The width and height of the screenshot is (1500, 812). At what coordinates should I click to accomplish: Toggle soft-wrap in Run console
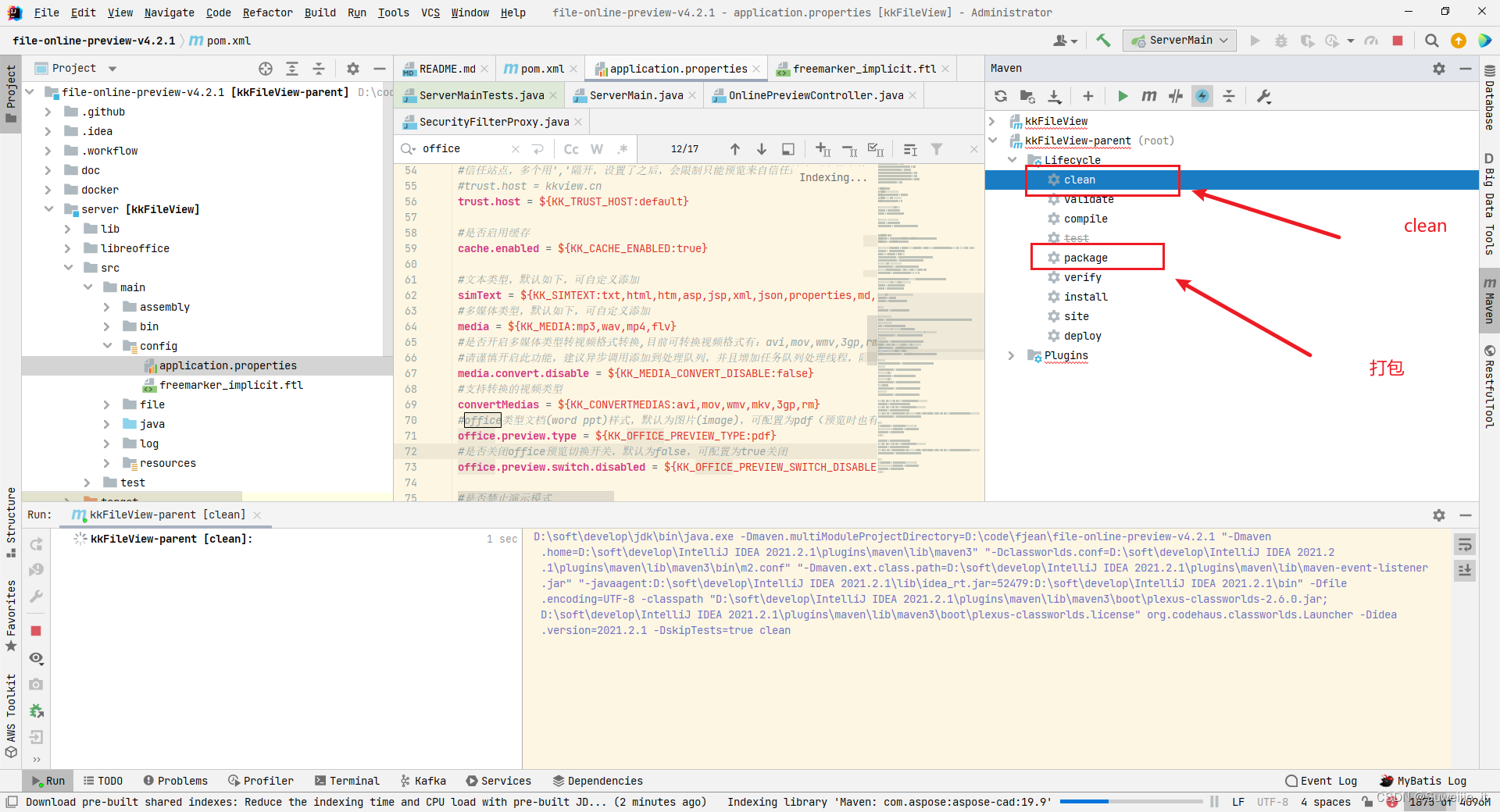tap(1465, 544)
